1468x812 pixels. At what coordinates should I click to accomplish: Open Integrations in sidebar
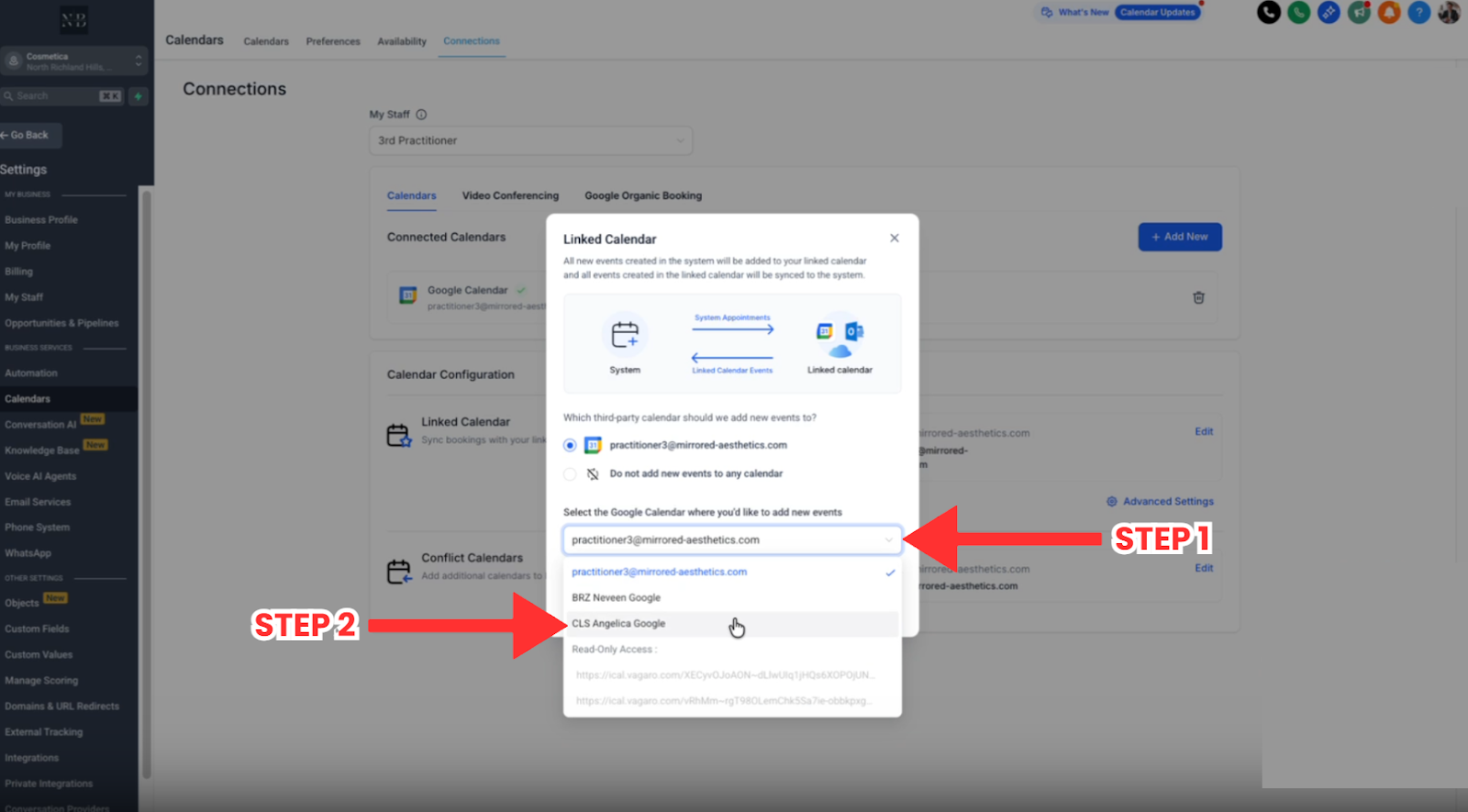(31, 758)
